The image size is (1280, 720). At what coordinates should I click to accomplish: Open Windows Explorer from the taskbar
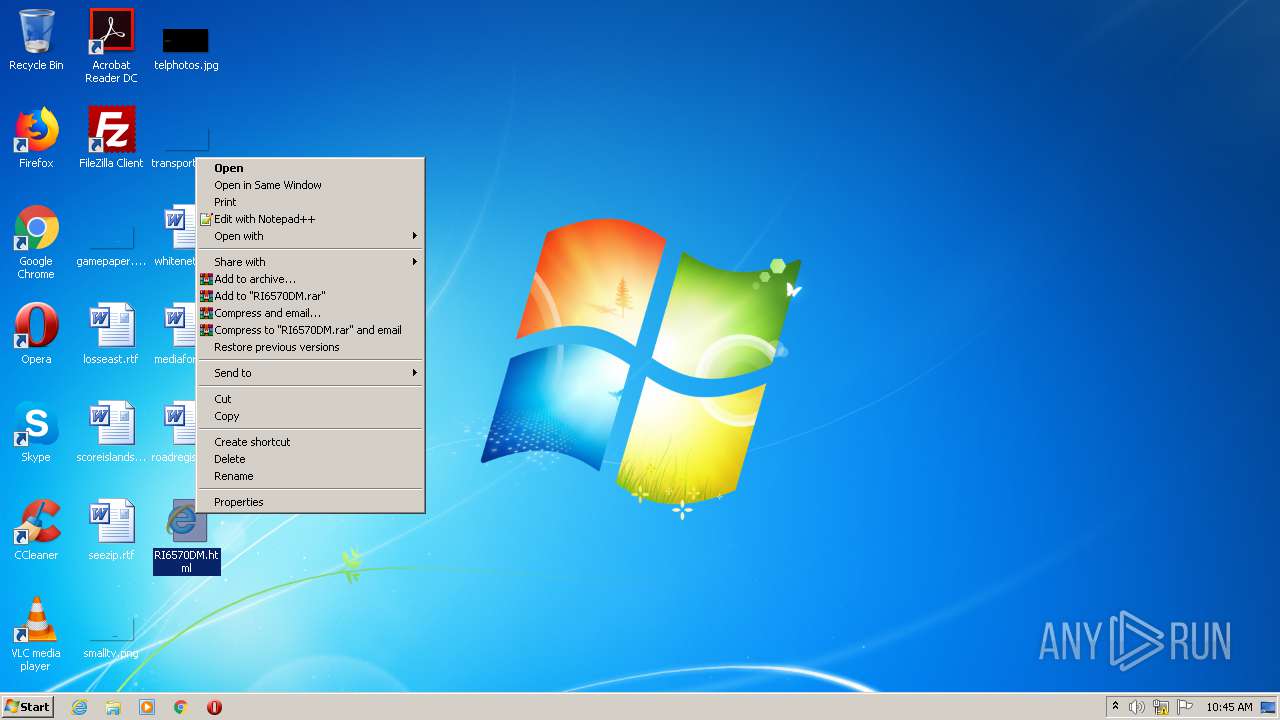tap(113, 707)
